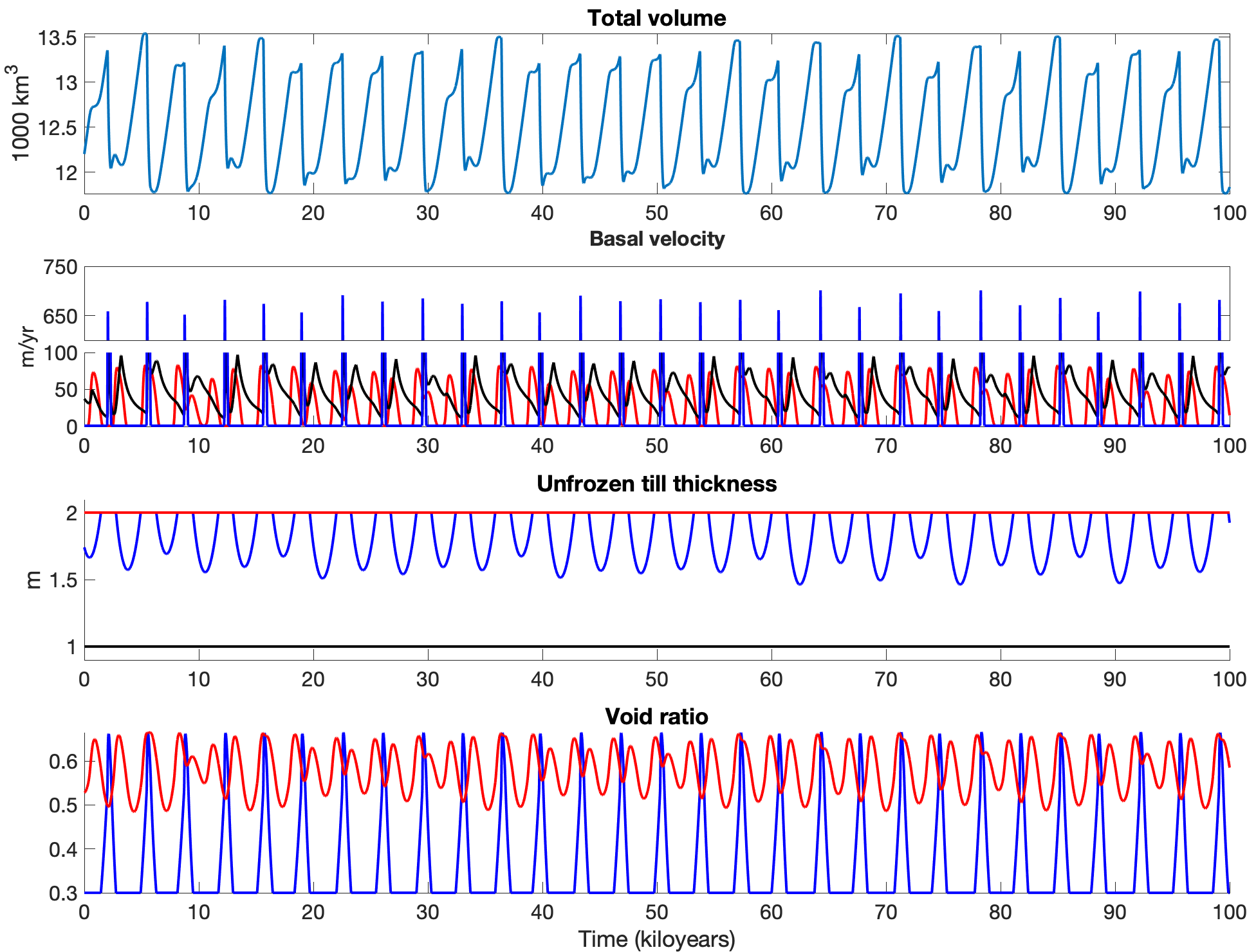Click the 'Unfrozen till thickness' title
The image size is (1247, 952).
656,484
